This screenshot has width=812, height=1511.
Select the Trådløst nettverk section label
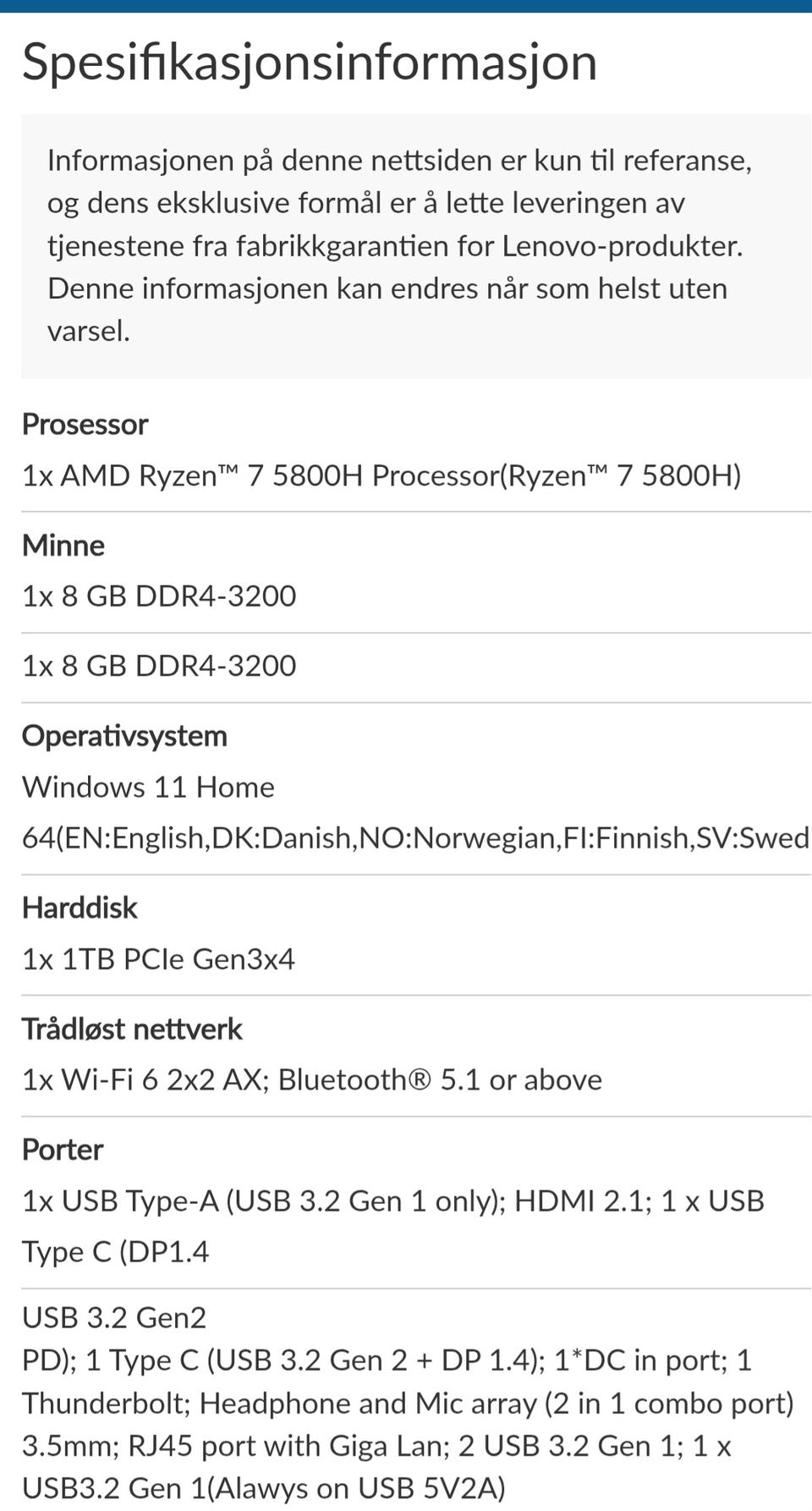[132, 1029]
